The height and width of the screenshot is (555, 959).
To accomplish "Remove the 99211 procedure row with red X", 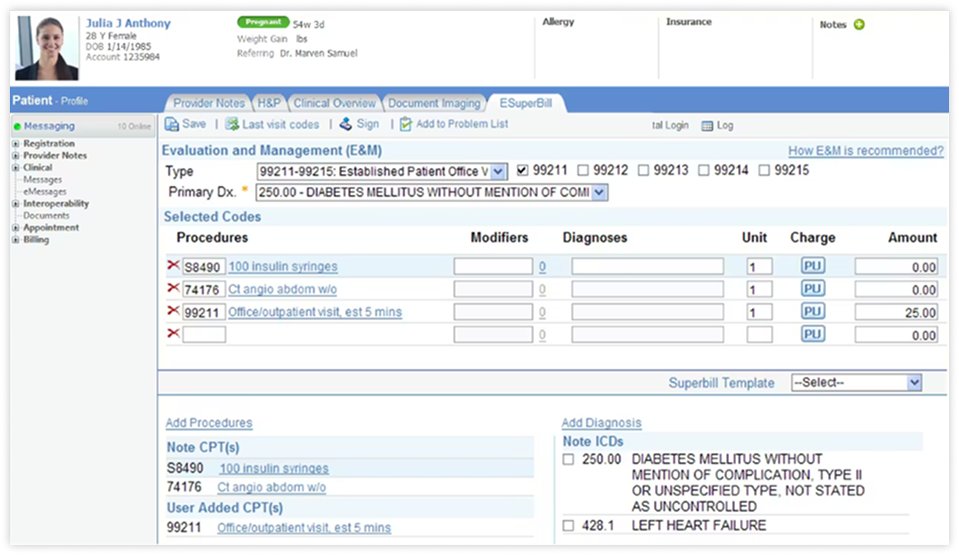I will [x=173, y=311].
